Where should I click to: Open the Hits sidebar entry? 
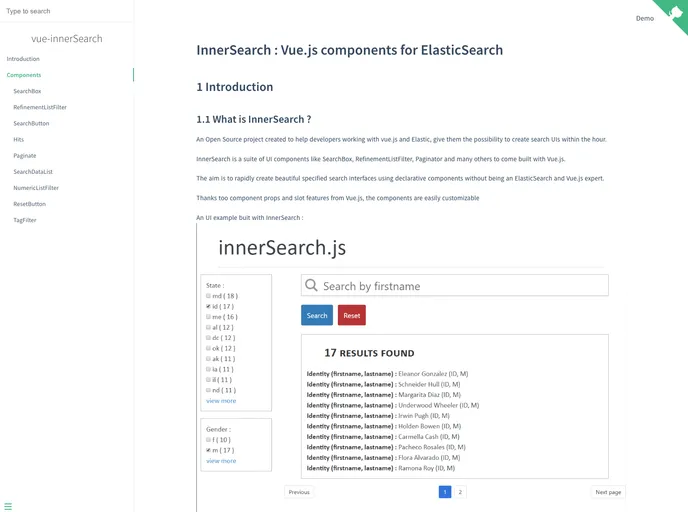coord(18,140)
